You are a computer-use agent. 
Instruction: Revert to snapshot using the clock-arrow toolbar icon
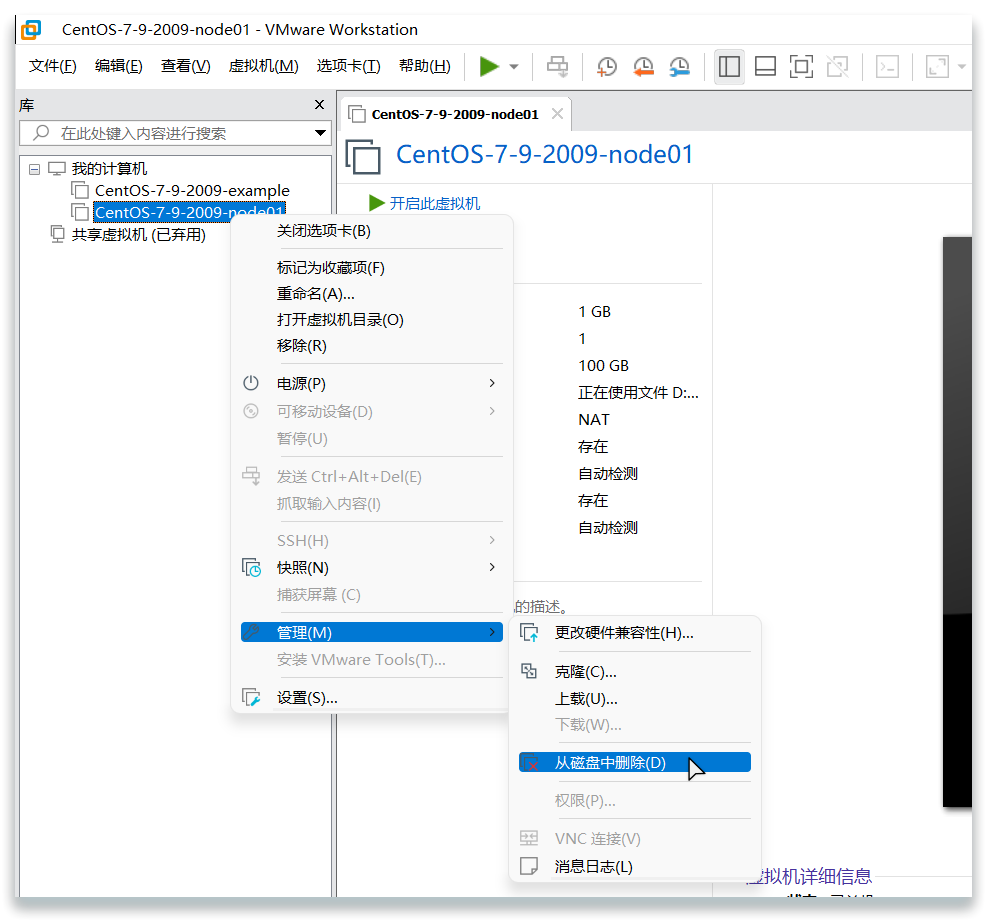point(643,66)
